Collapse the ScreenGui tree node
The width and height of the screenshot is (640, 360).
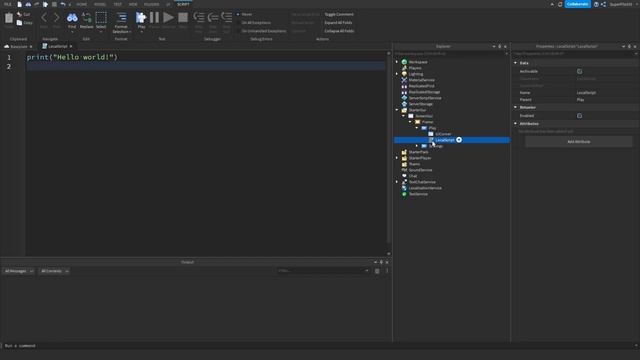pyautogui.click(x=403, y=116)
